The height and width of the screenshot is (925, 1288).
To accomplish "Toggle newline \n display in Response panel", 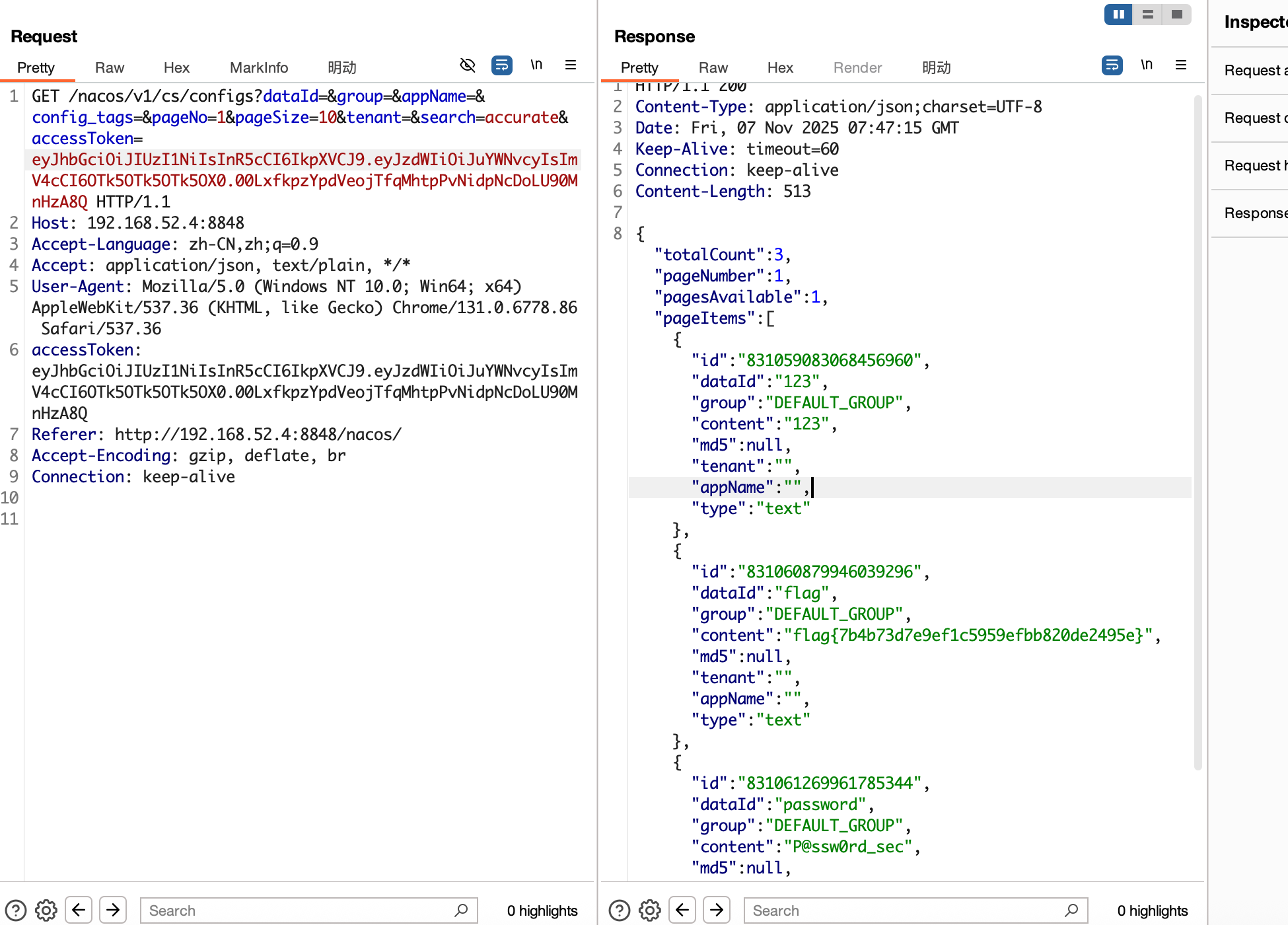I will pos(1147,65).
